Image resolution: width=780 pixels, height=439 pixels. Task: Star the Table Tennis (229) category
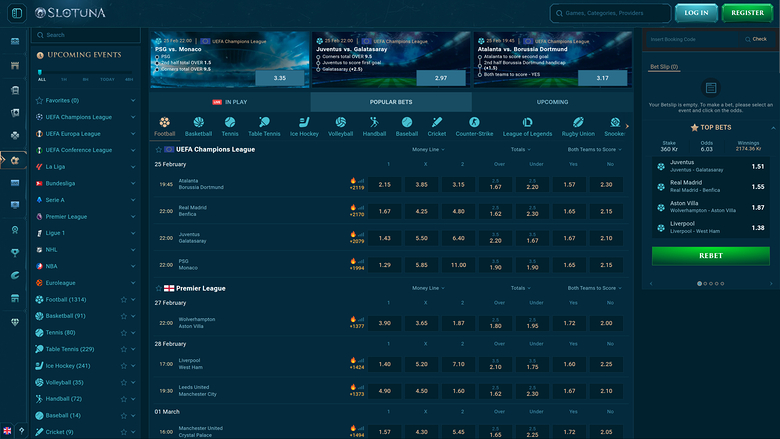point(124,349)
